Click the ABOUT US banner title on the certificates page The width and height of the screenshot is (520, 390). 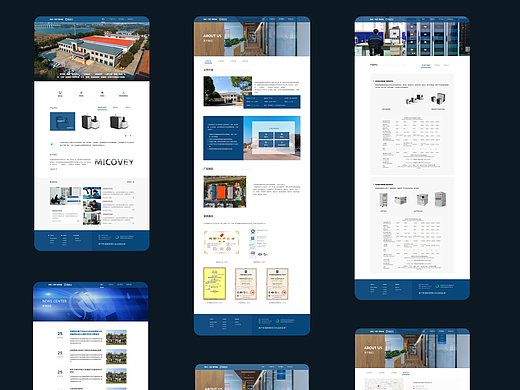click(212, 36)
